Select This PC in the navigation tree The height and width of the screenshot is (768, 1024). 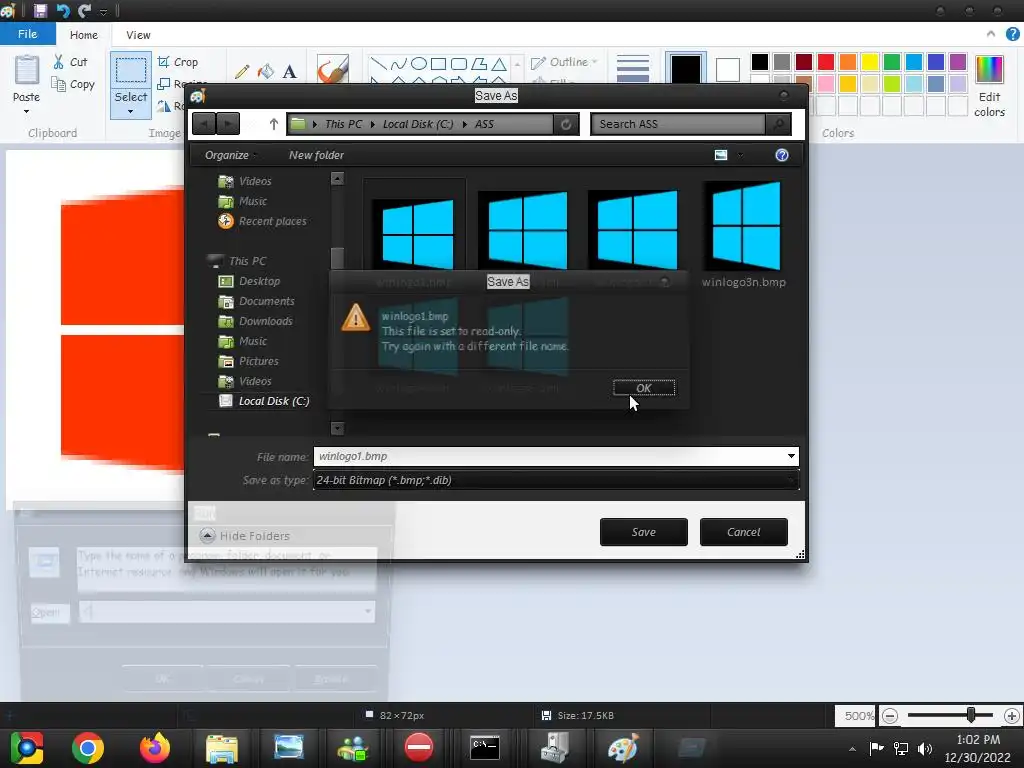[x=236, y=261]
